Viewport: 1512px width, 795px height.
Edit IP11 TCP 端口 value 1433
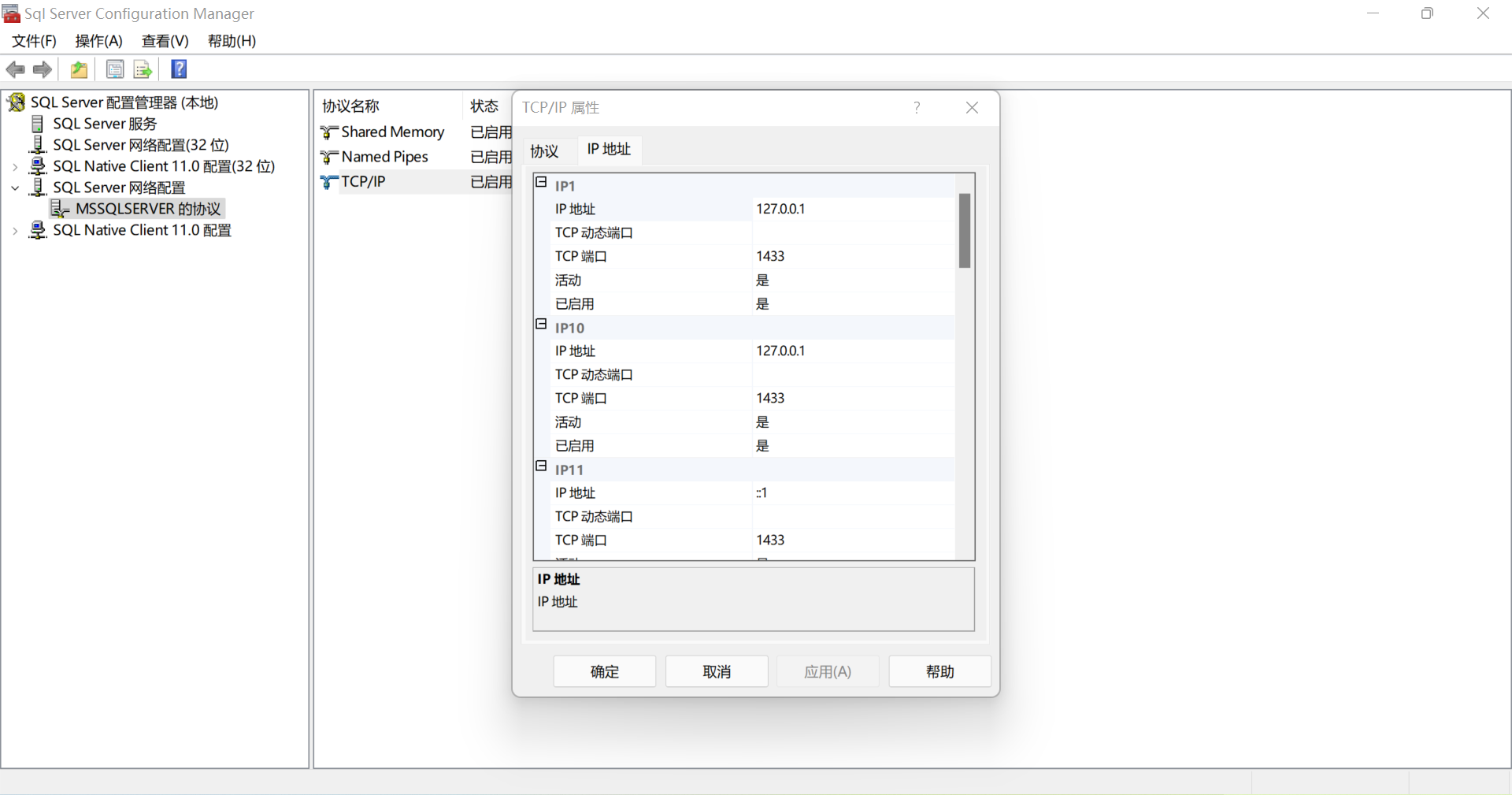click(x=854, y=540)
